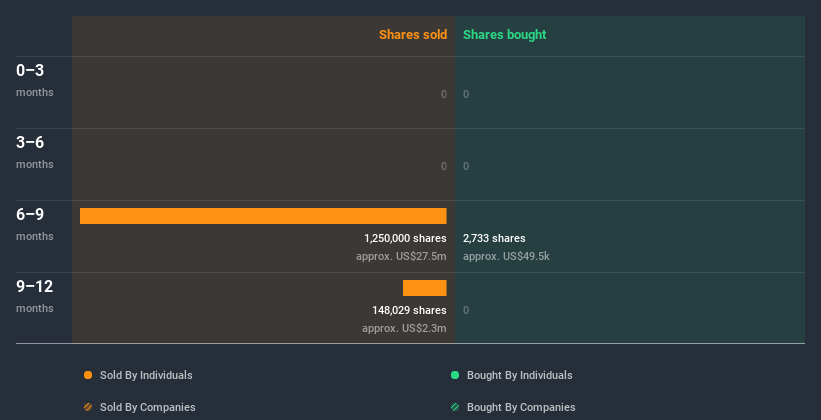Image resolution: width=821 pixels, height=420 pixels.
Task: Click the 0–3 months shares bought zero
Action: [466, 94]
